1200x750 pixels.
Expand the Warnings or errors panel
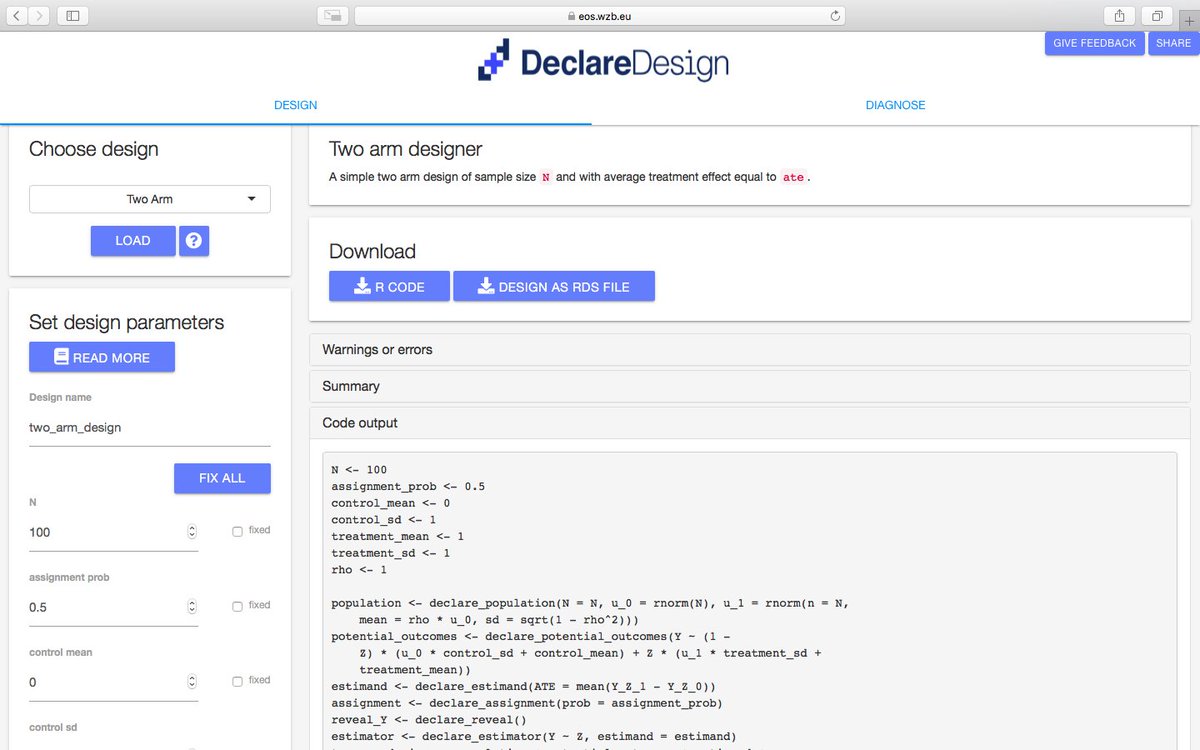pyautogui.click(x=750, y=350)
